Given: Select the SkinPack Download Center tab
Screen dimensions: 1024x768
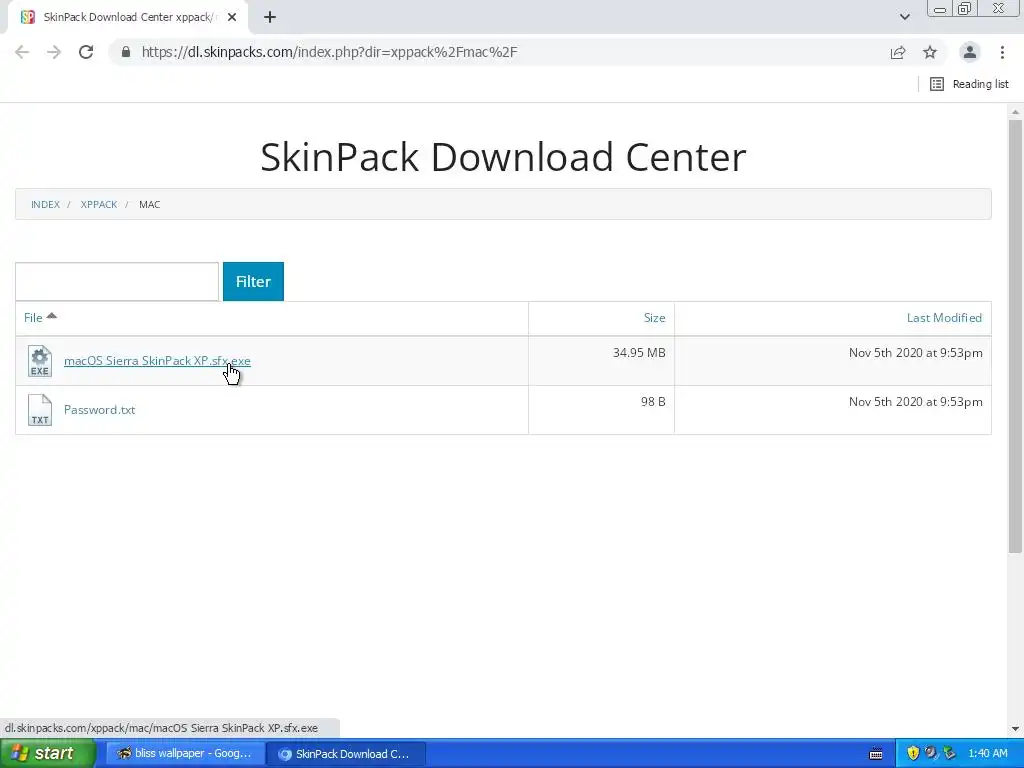Looking at the screenshot, I should pos(127,17).
